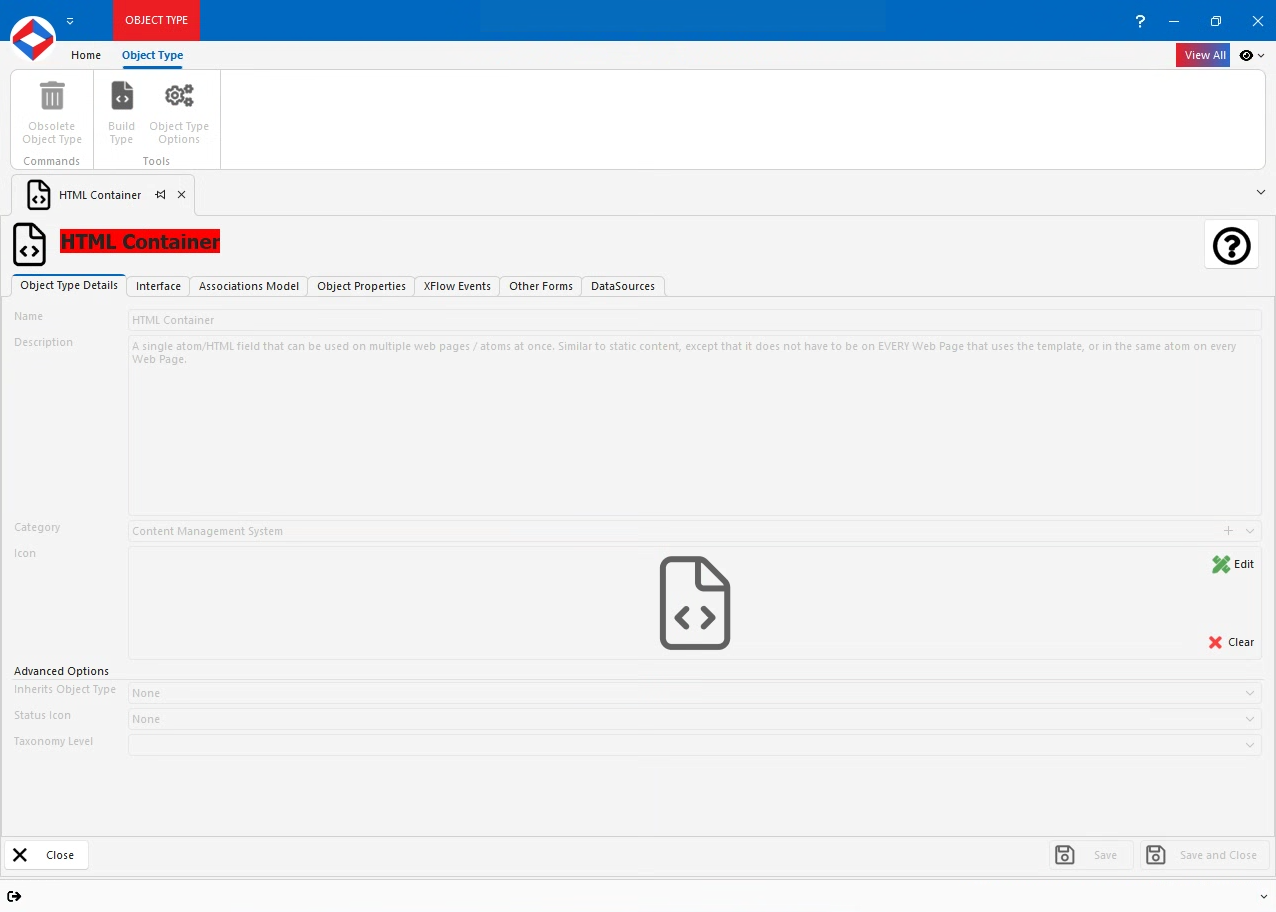
Task: Switch to the Interface tab
Action: tap(157, 286)
